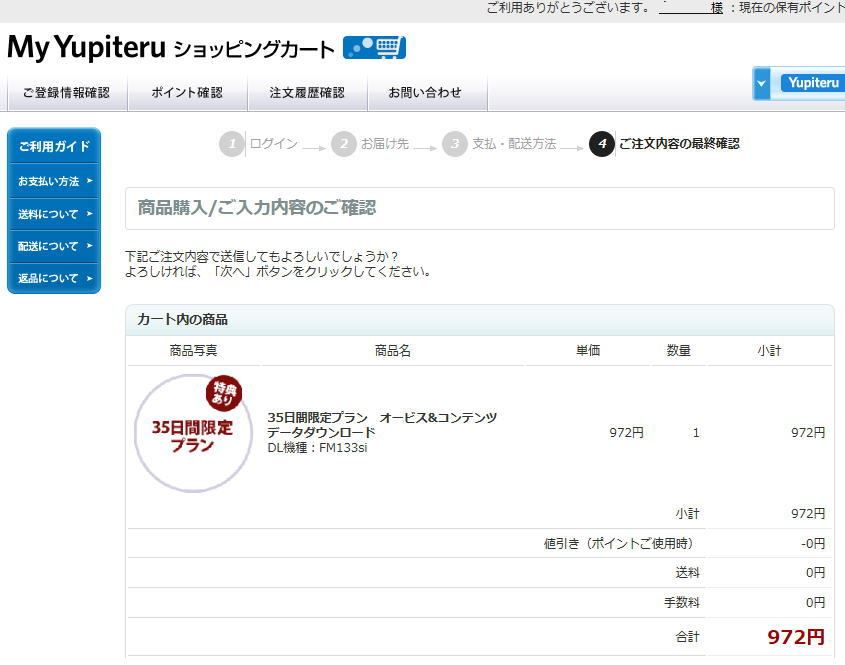Click the 送料 label

point(688,572)
